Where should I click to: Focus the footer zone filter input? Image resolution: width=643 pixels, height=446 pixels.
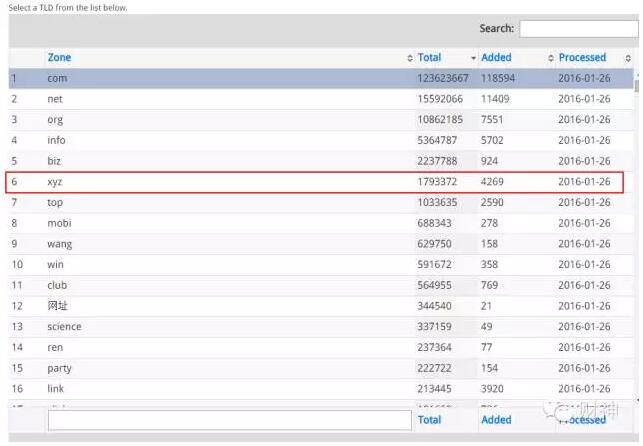click(229, 421)
